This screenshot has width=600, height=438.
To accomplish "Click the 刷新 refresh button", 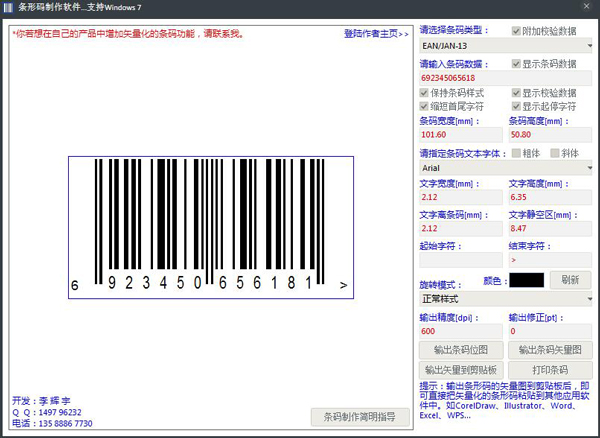I will click(x=570, y=280).
